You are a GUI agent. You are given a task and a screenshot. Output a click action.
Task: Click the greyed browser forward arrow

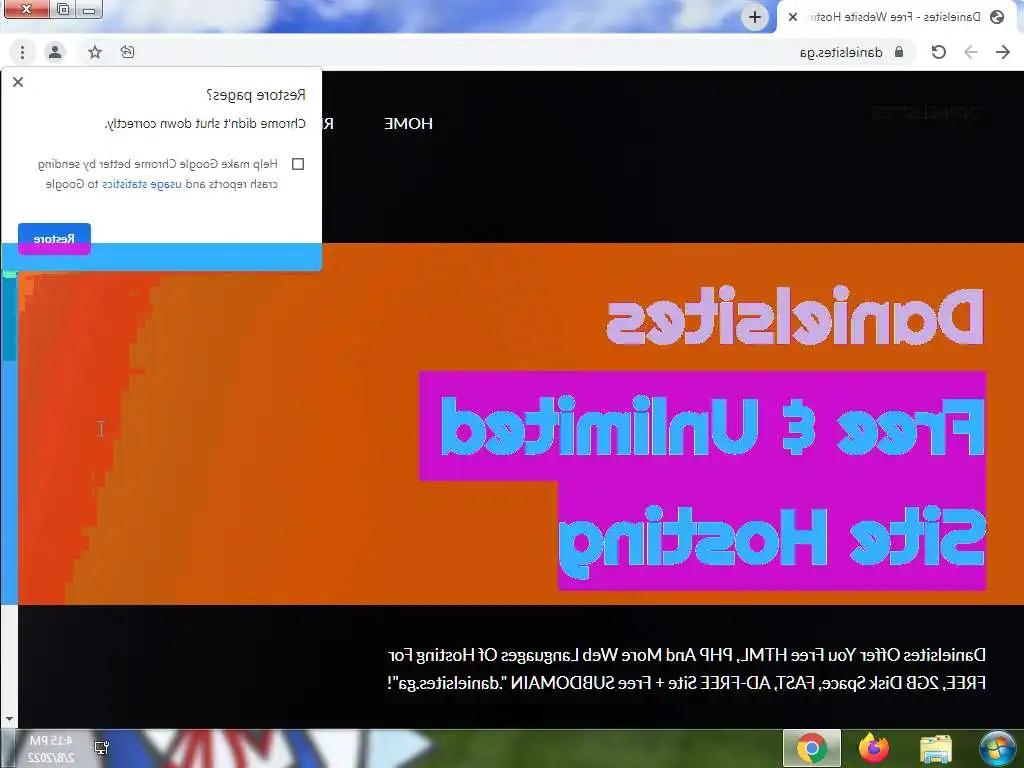pyautogui.click(x=971, y=52)
